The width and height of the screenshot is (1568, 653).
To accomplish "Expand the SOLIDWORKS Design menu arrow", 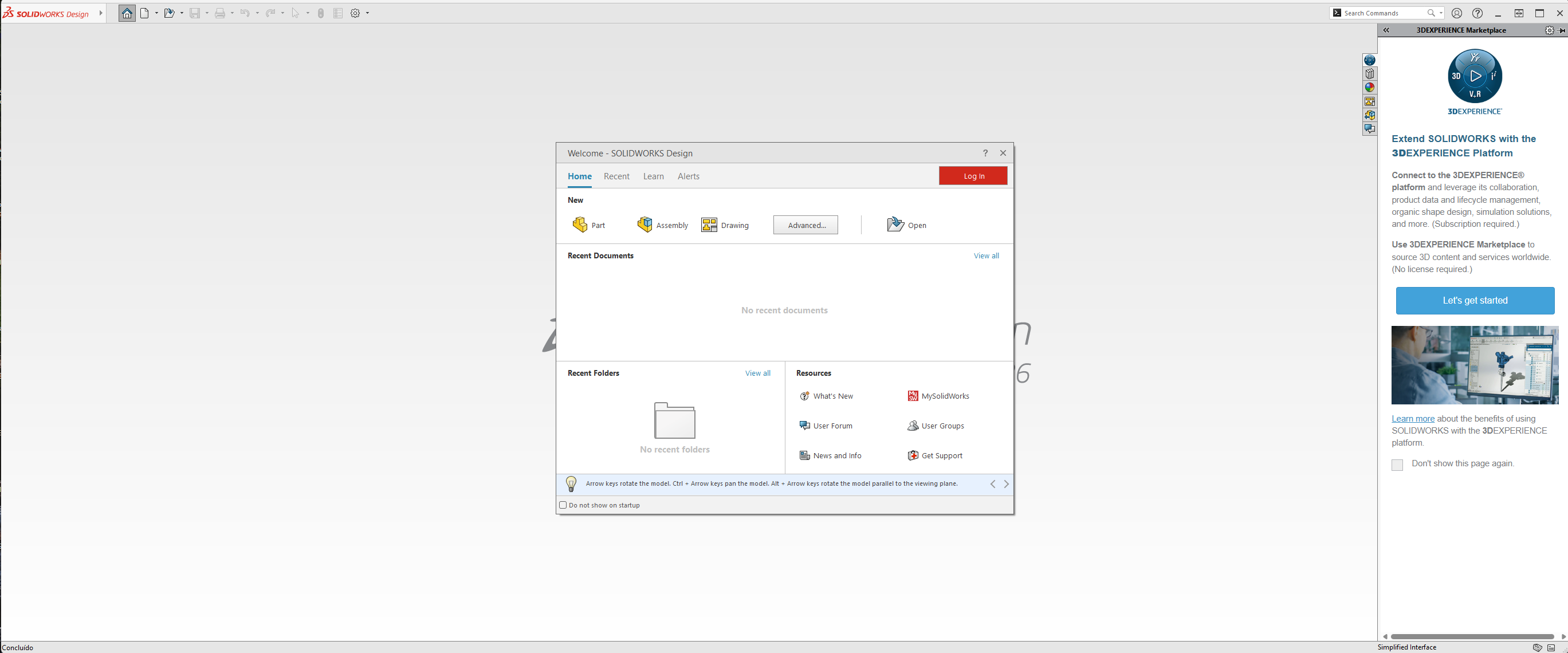I will click(100, 13).
